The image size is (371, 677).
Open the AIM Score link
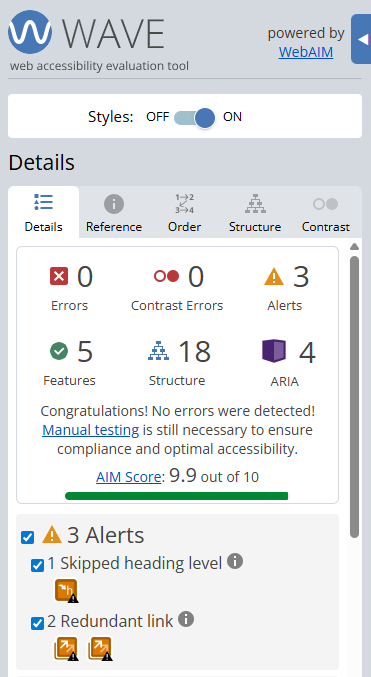[128, 477]
